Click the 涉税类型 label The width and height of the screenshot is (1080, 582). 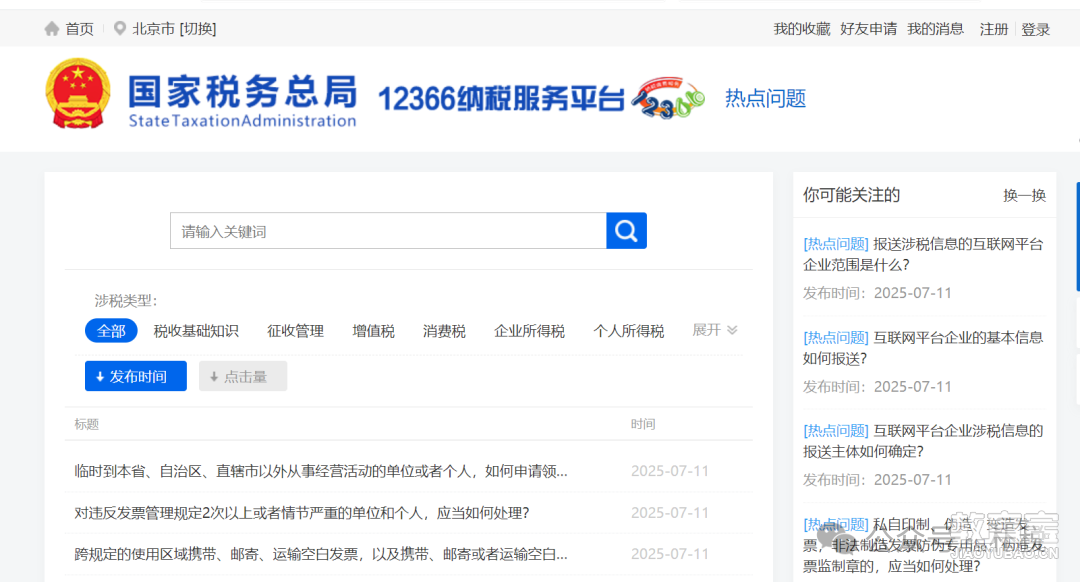[x=126, y=301]
